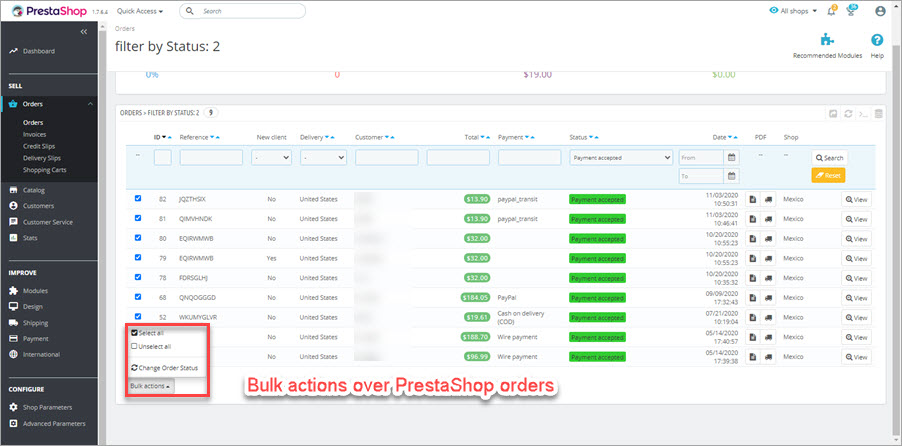Click the search magnifier in top bar
902x446 pixels.
point(190,11)
